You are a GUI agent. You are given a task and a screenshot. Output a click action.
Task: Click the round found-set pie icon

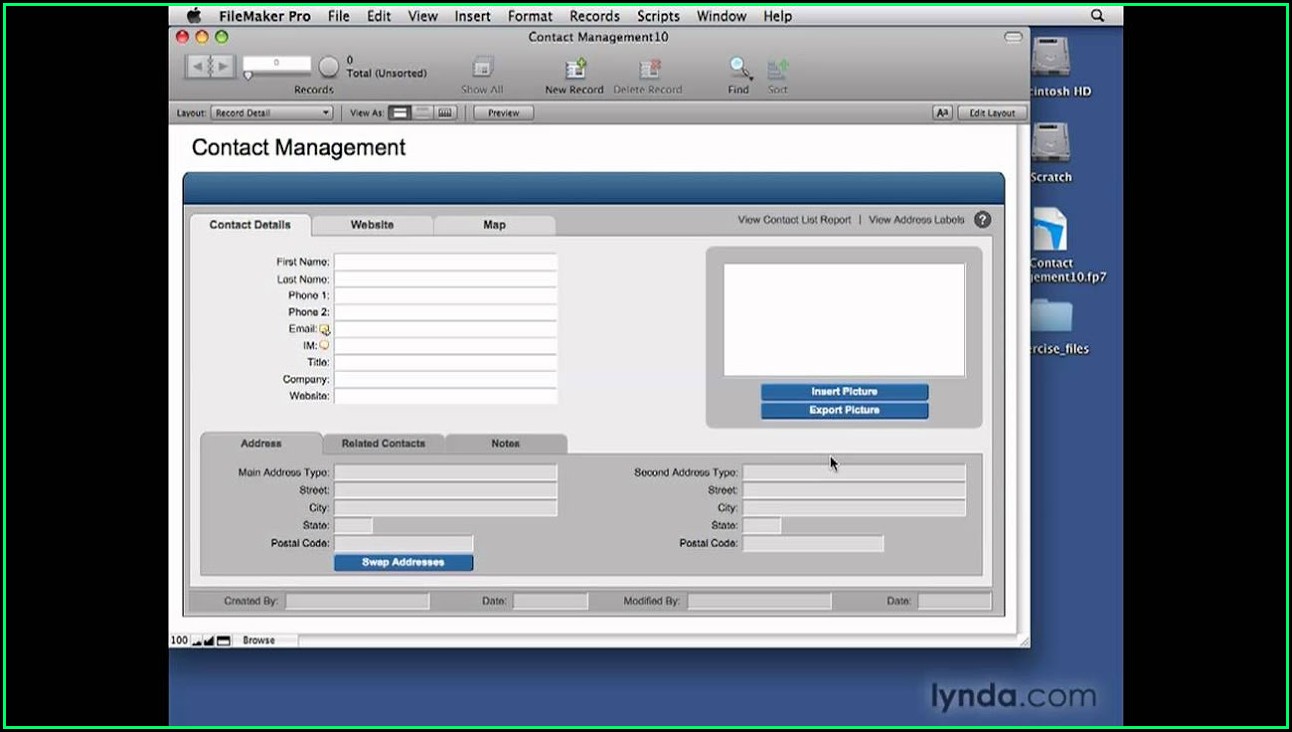coord(328,67)
